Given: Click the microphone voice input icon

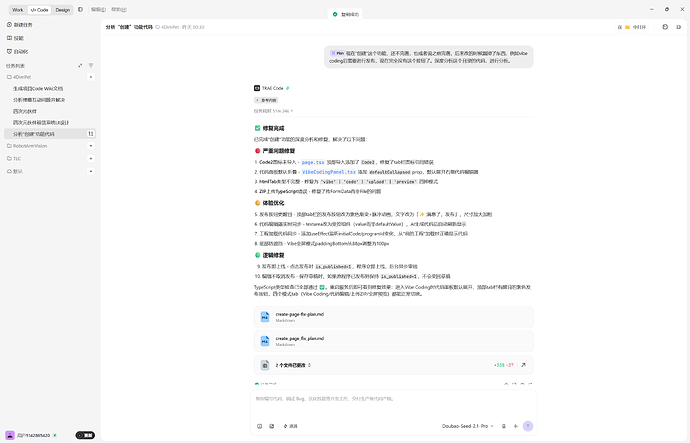Looking at the screenshot, I should pyautogui.click(x=504, y=426).
